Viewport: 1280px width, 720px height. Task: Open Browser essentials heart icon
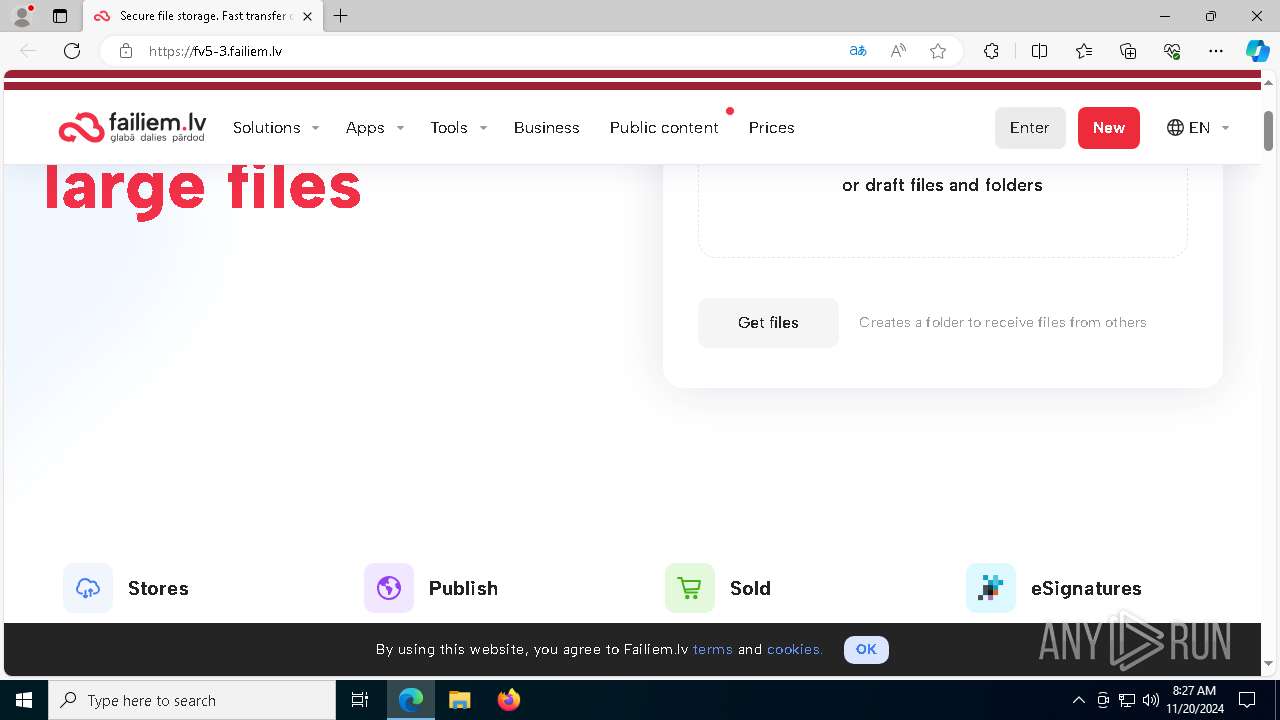click(1172, 51)
